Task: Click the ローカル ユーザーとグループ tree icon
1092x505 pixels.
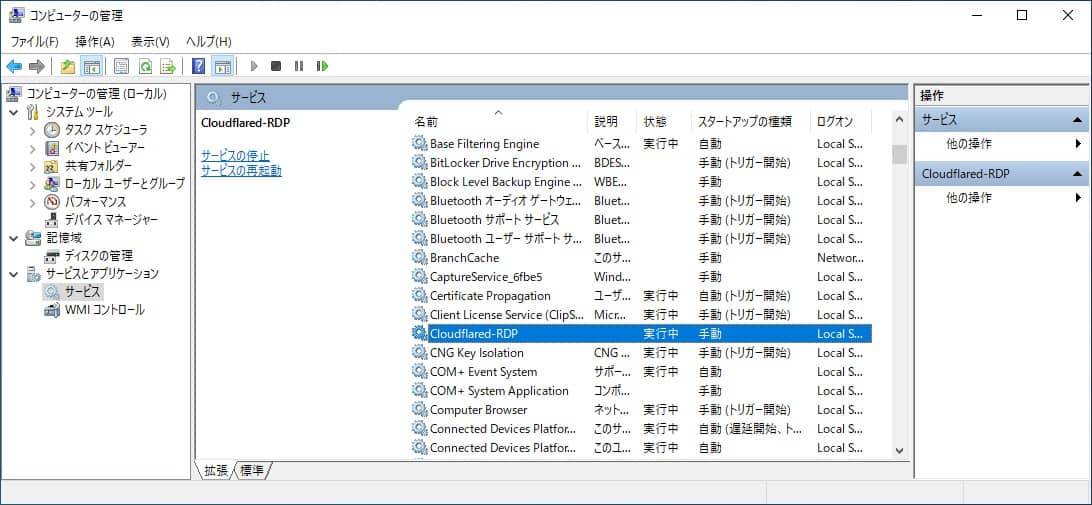Action: coord(52,184)
